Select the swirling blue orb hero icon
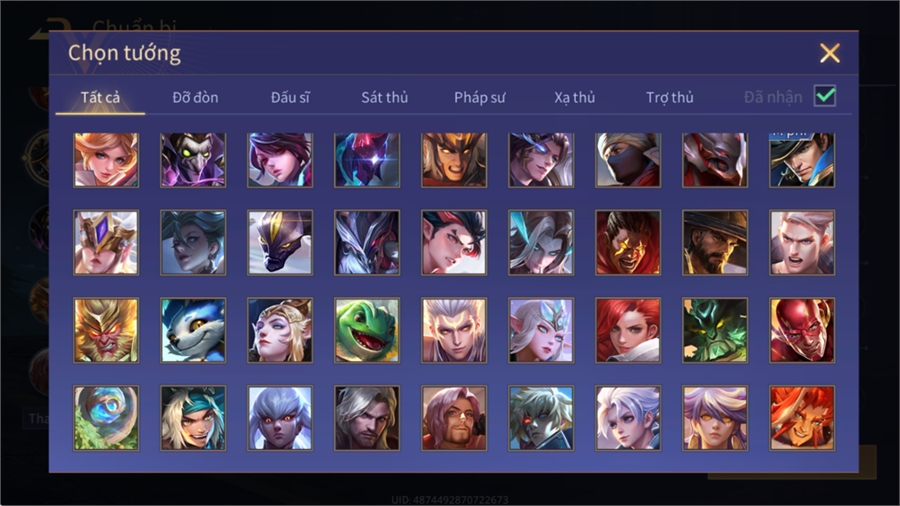This screenshot has width=900, height=506. point(106,418)
